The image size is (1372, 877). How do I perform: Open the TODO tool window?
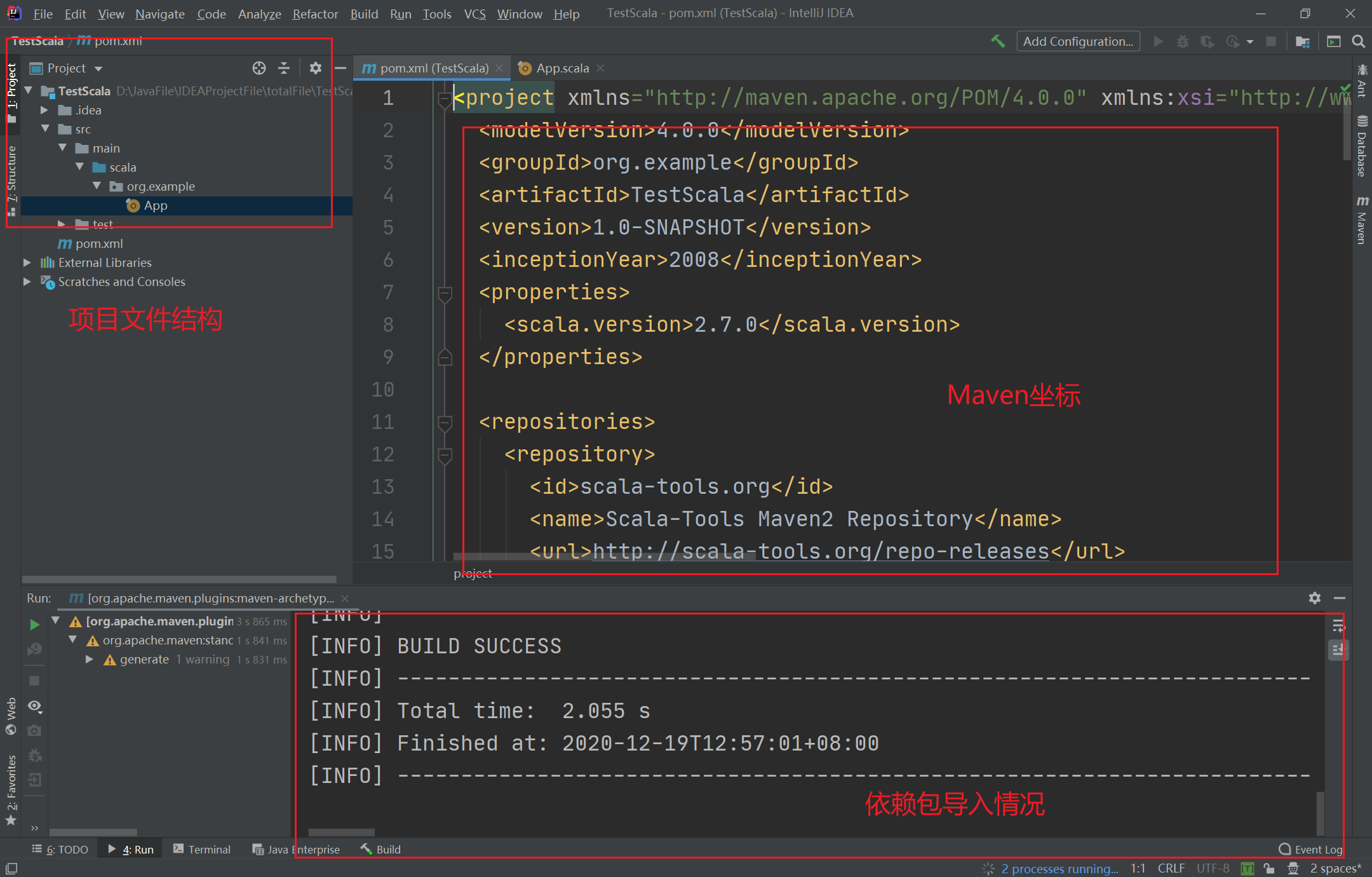coord(60,850)
